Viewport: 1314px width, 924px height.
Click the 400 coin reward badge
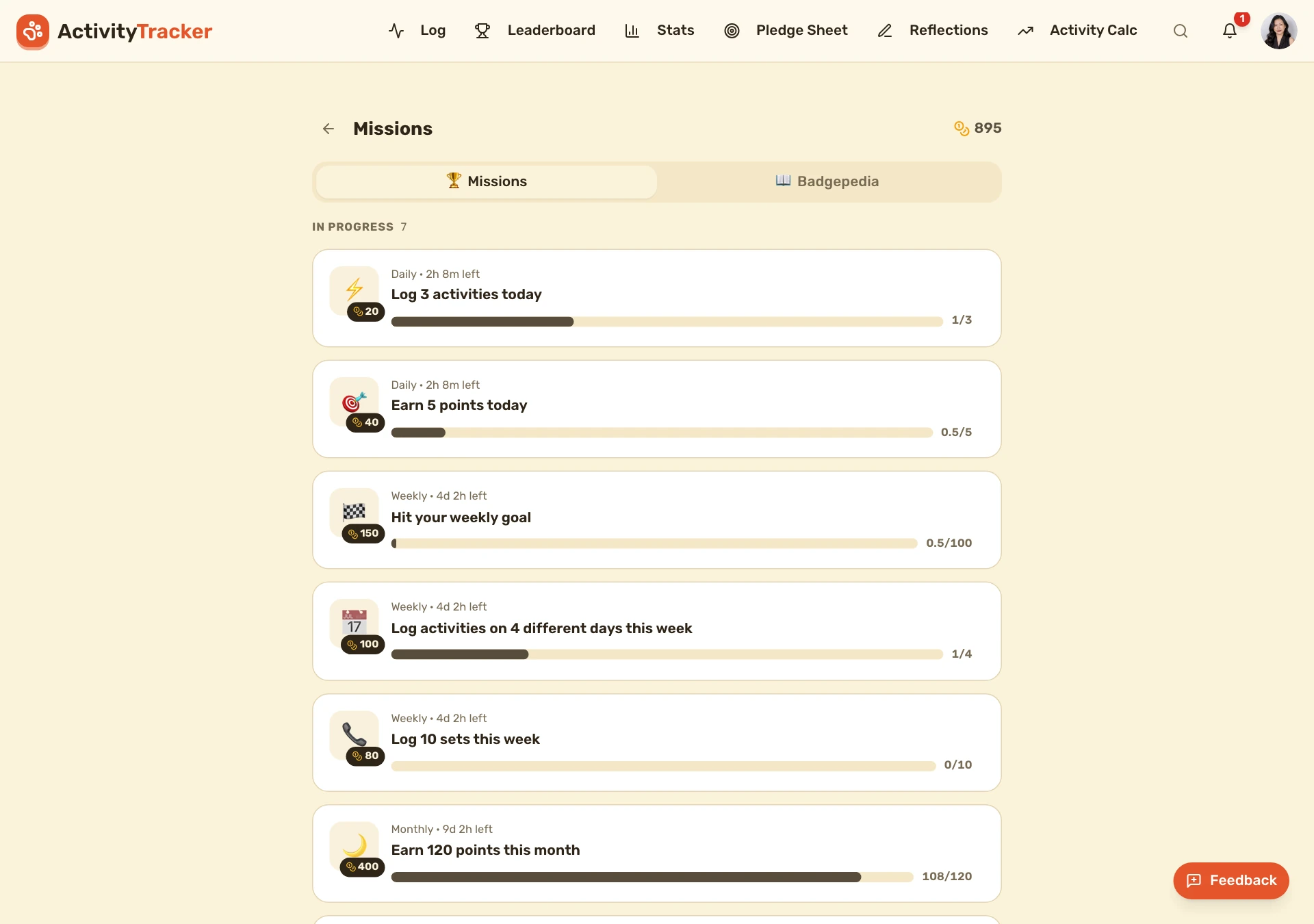pos(362,867)
